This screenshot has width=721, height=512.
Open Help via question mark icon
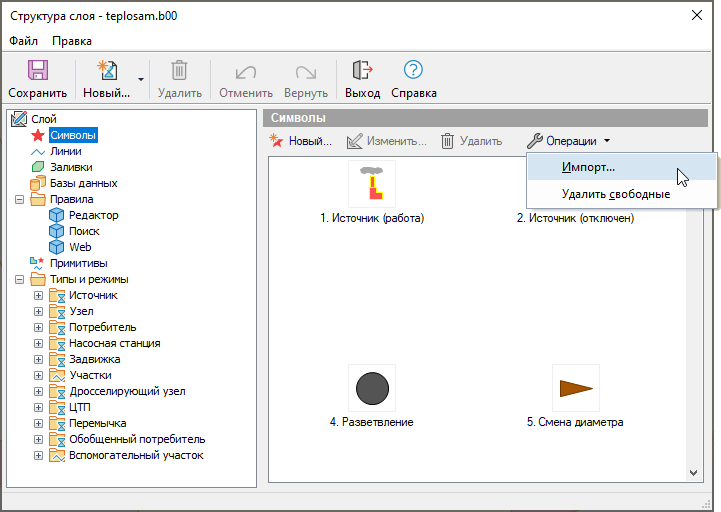pos(413,71)
